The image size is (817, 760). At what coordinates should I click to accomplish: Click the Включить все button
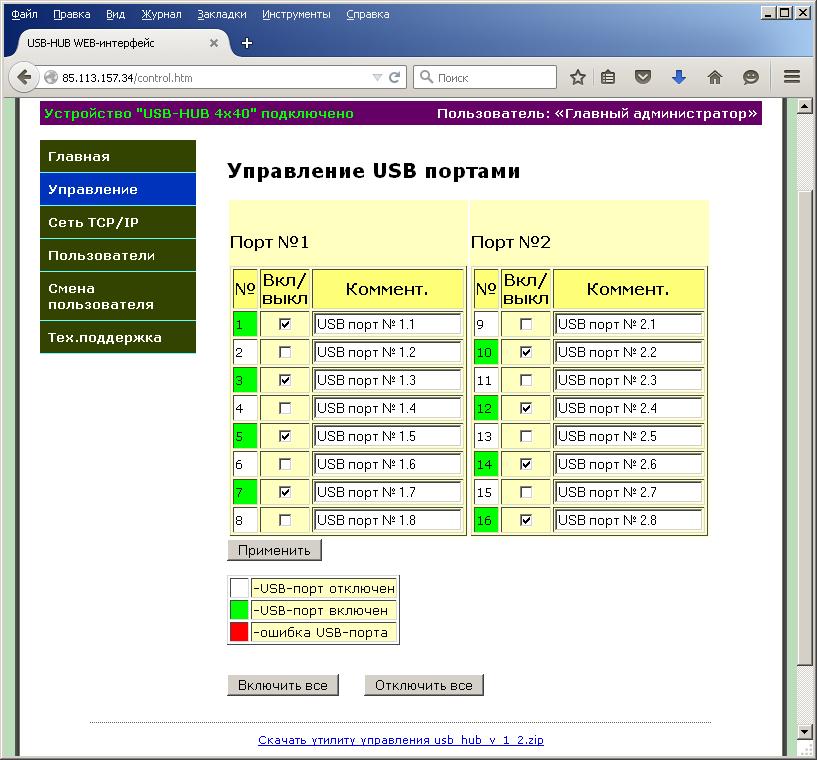click(283, 685)
